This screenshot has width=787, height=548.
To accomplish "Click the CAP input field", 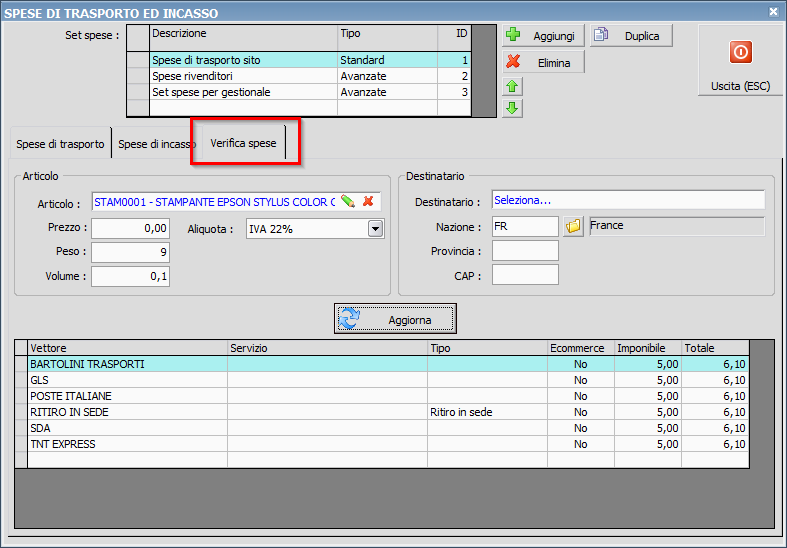I will tap(525, 275).
